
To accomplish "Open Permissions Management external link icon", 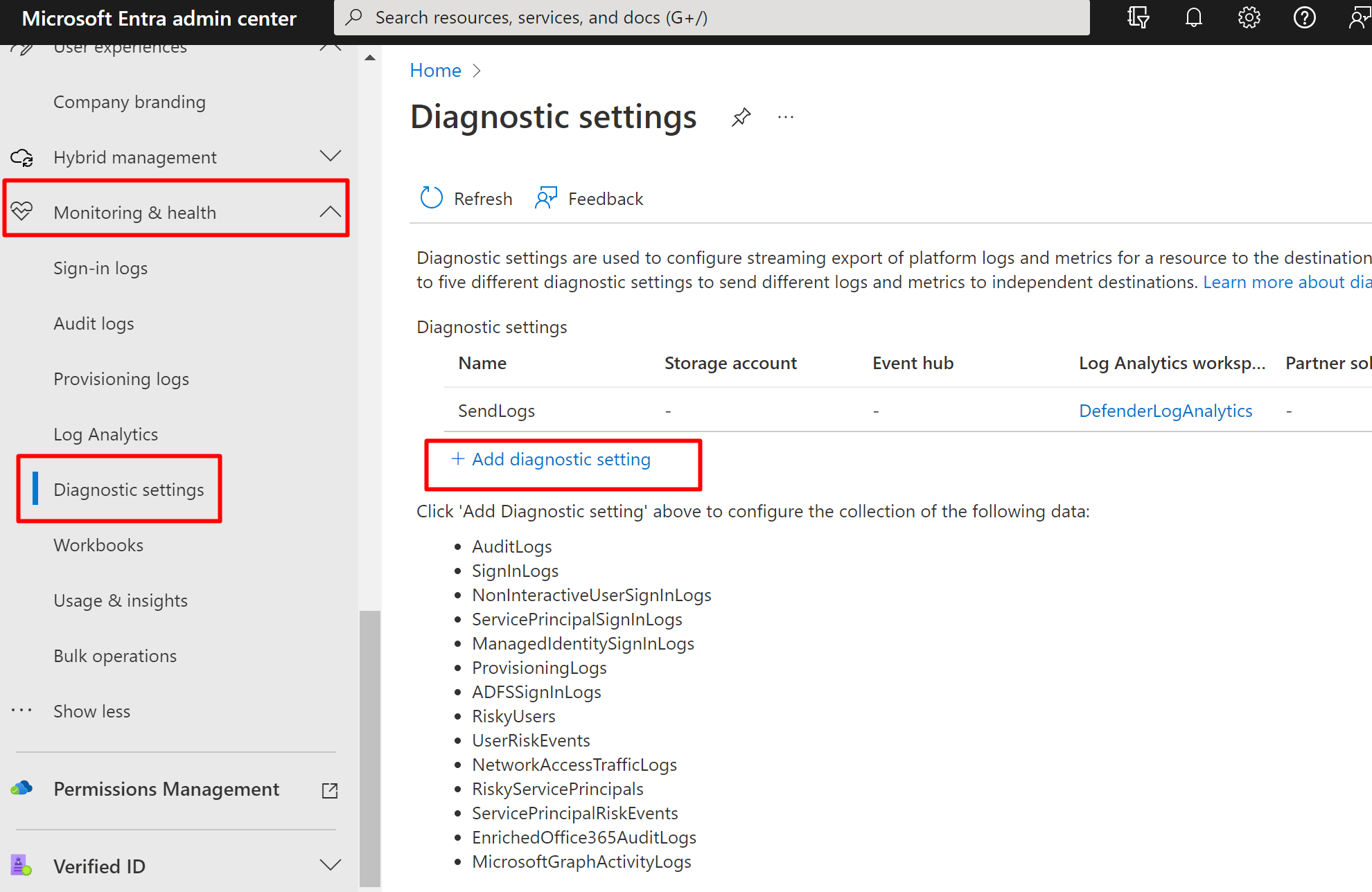I will tap(330, 790).
